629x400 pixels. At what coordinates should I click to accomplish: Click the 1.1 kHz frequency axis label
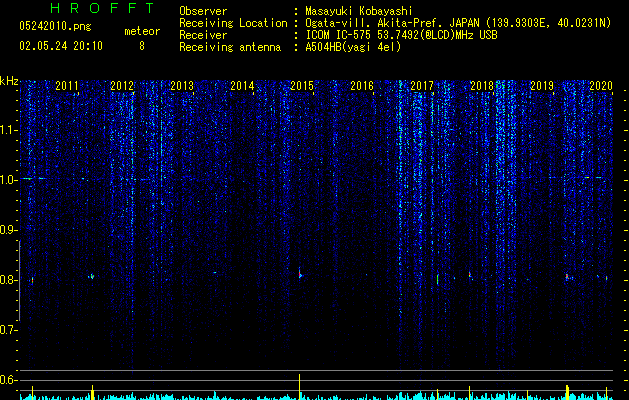click(9, 130)
